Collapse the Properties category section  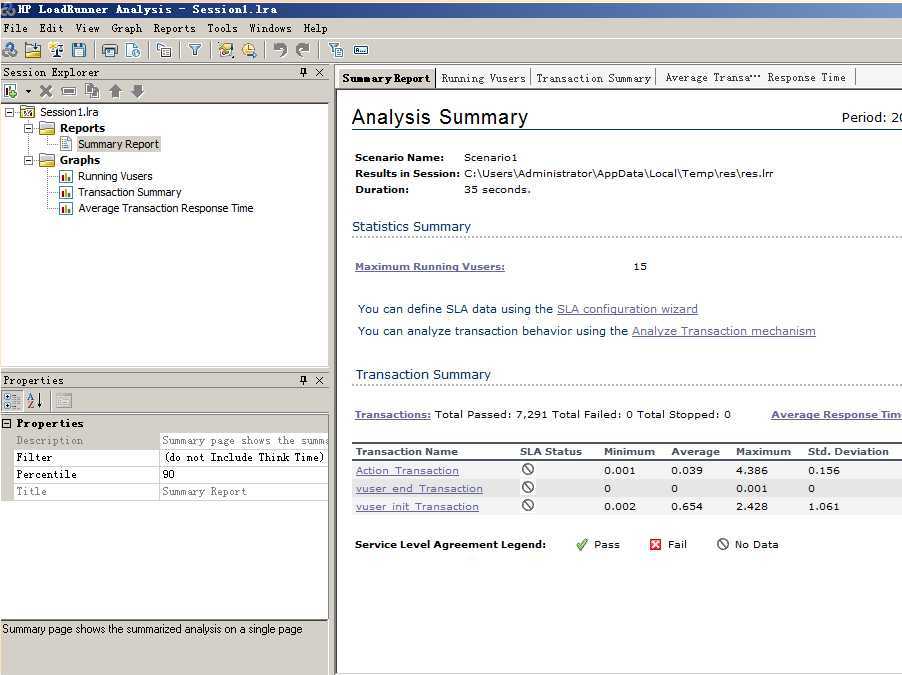(7, 424)
